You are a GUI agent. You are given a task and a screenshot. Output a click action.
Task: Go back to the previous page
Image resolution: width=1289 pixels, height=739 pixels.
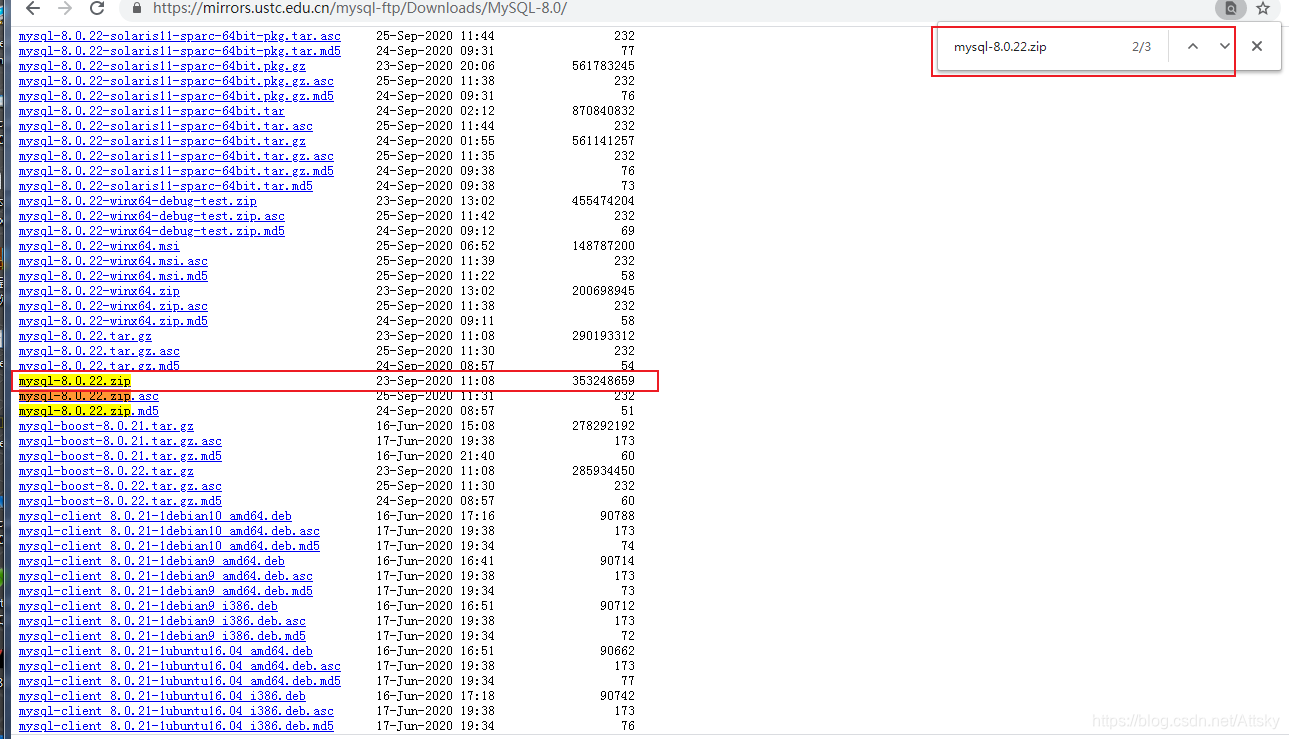click(x=31, y=8)
